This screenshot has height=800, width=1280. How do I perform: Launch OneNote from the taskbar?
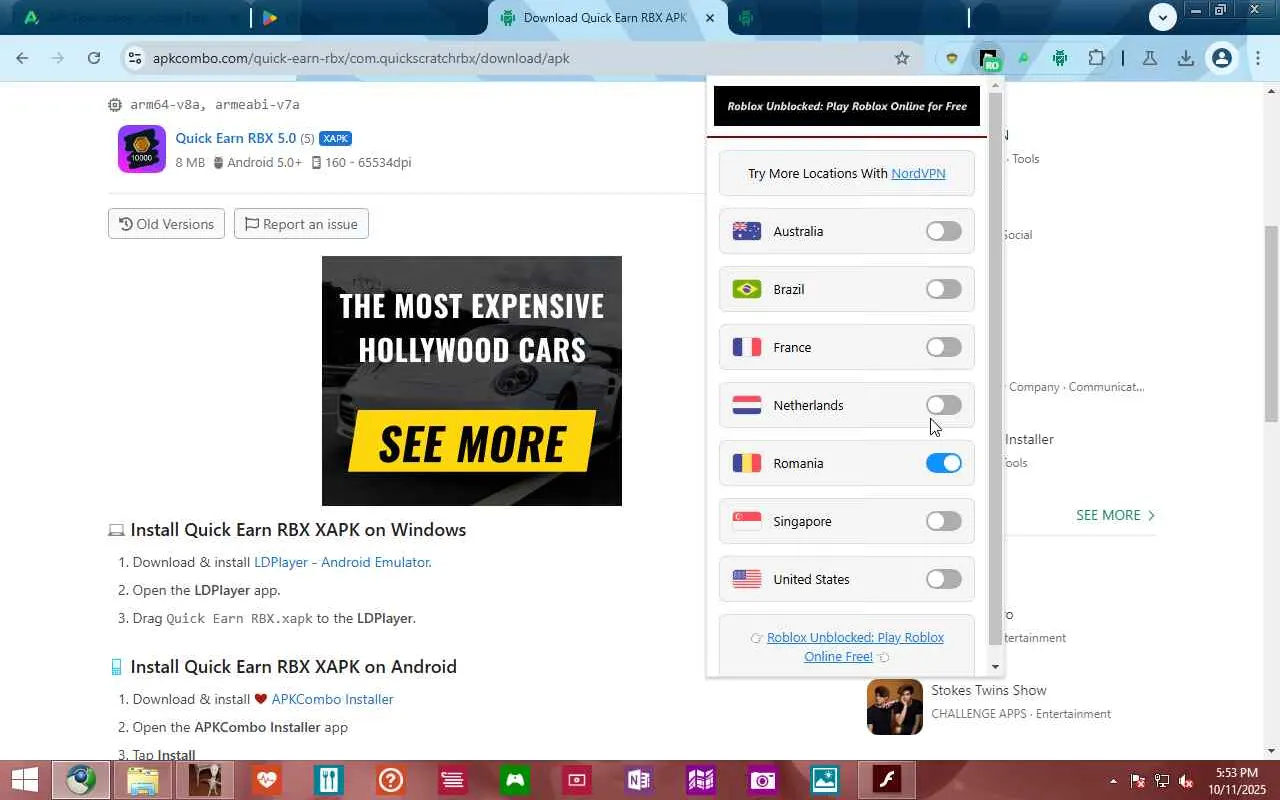[639, 780]
